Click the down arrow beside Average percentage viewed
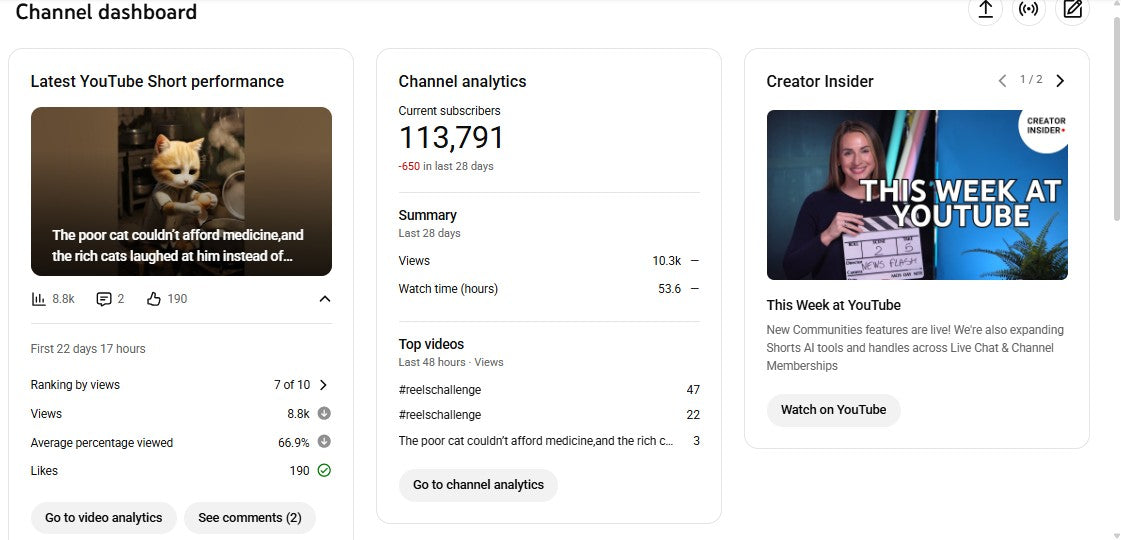This screenshot has width=1121, height=540. click(x=324, y=442)
